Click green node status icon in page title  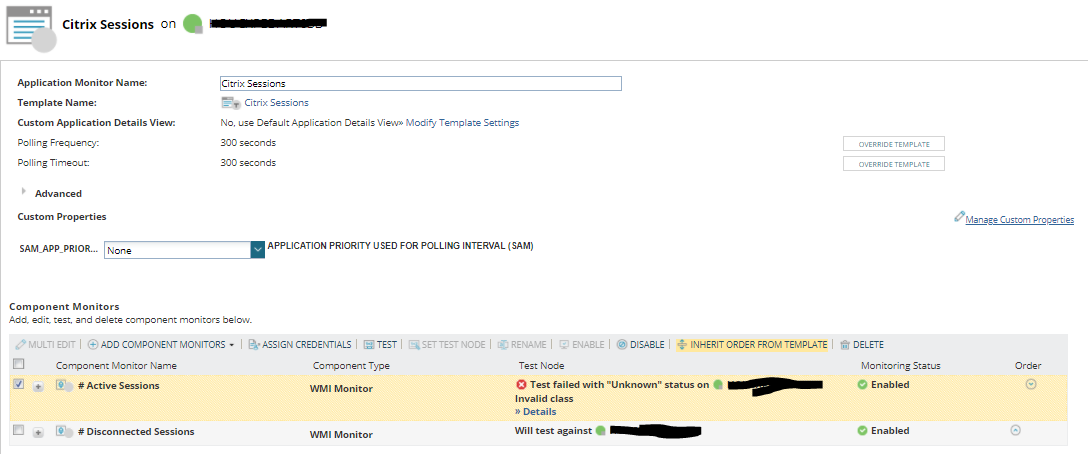click(x=192, y=24)
